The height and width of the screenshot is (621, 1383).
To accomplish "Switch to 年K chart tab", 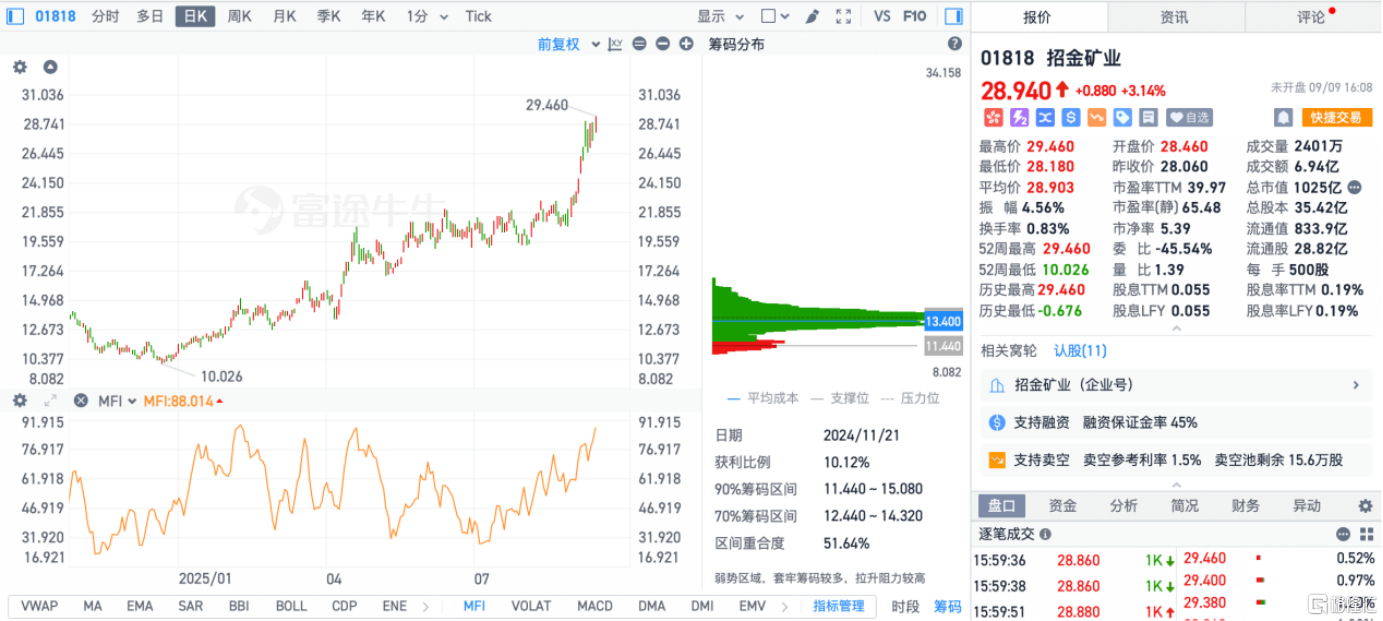I will click(x=374, y=16).
